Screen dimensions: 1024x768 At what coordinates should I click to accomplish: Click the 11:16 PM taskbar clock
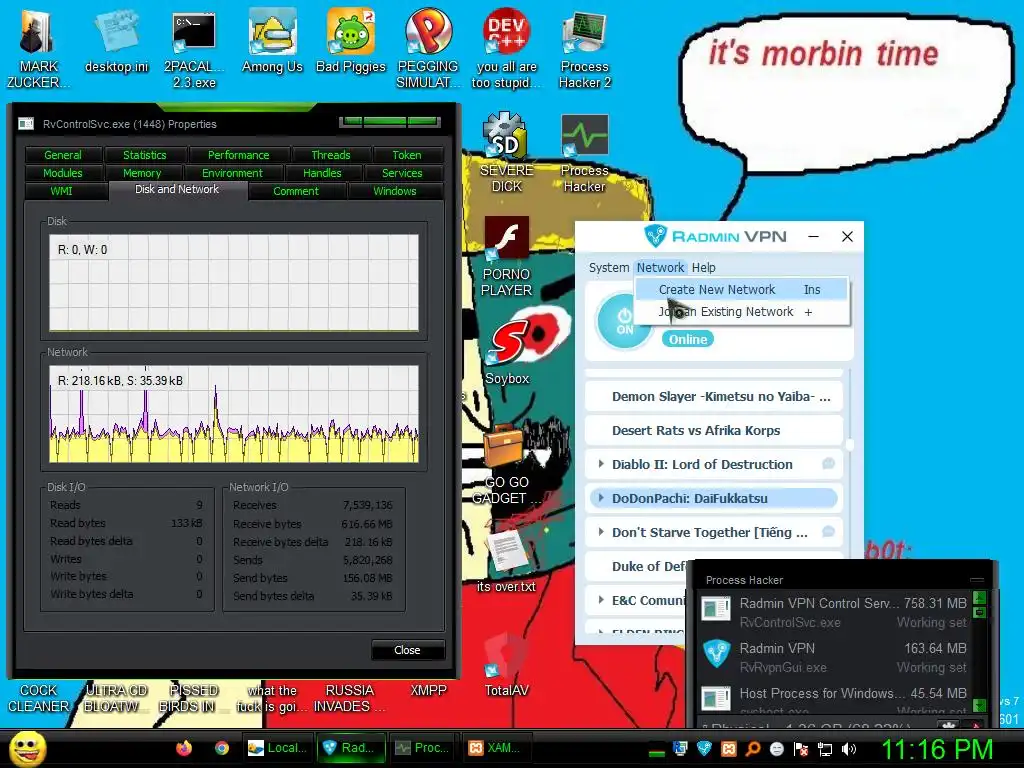[x=936, y=749]
